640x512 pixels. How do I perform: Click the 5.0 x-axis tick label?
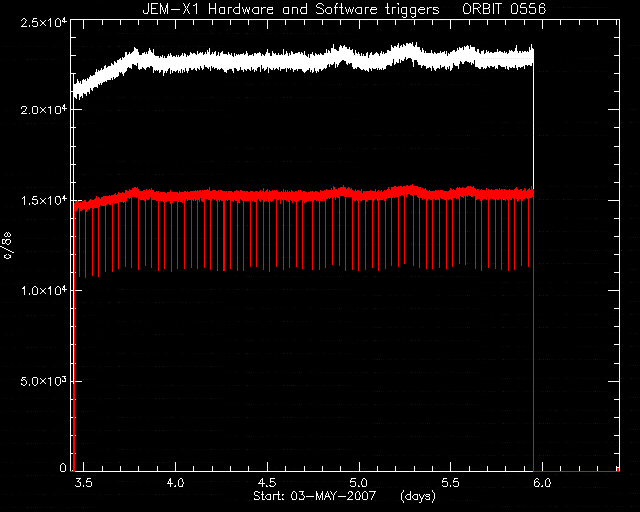point(359,483)
